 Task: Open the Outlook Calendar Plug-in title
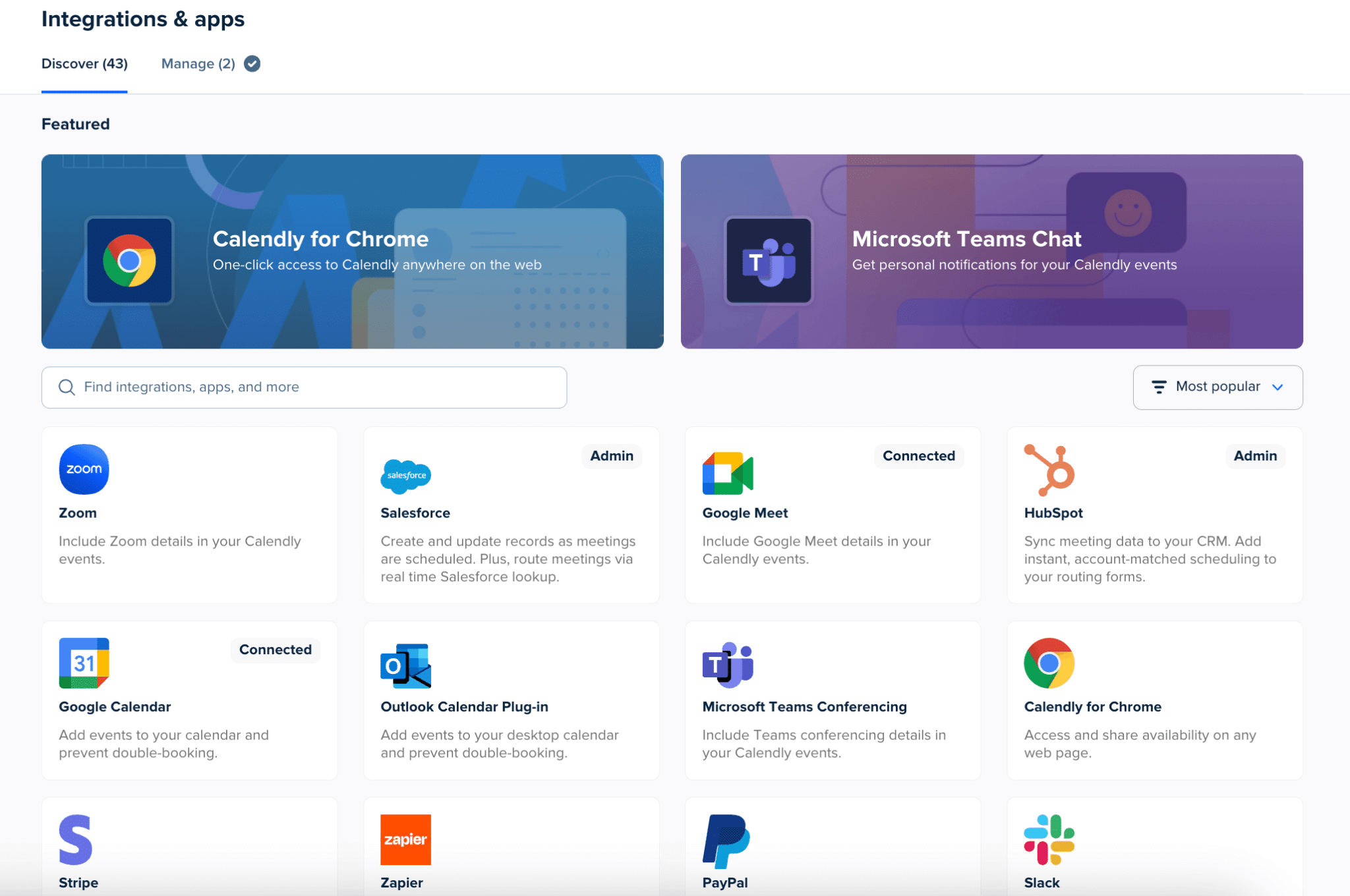pyautogui.click(x=464, y=706)
